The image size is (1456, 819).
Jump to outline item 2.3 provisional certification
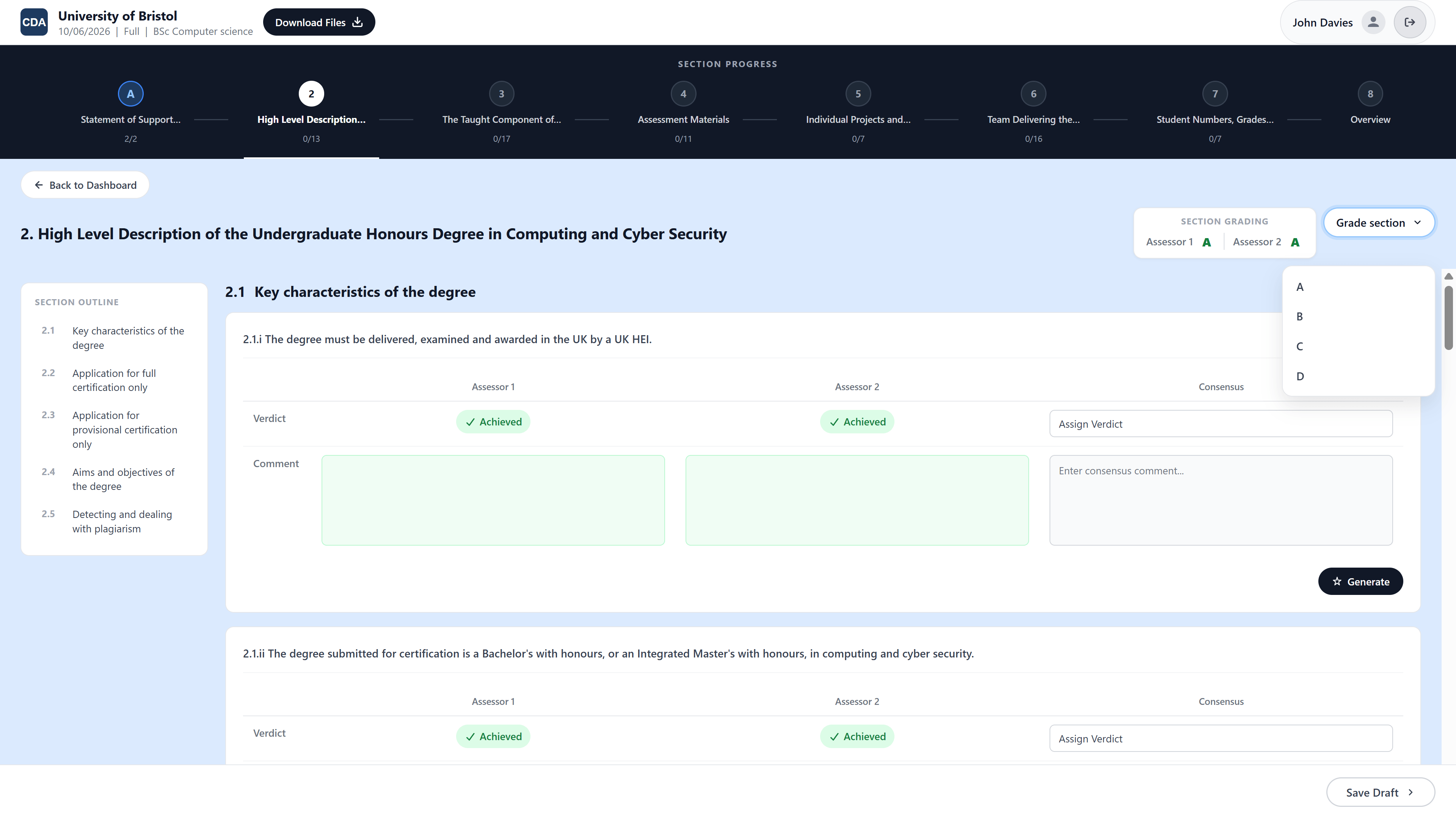(x=114, y=430)
